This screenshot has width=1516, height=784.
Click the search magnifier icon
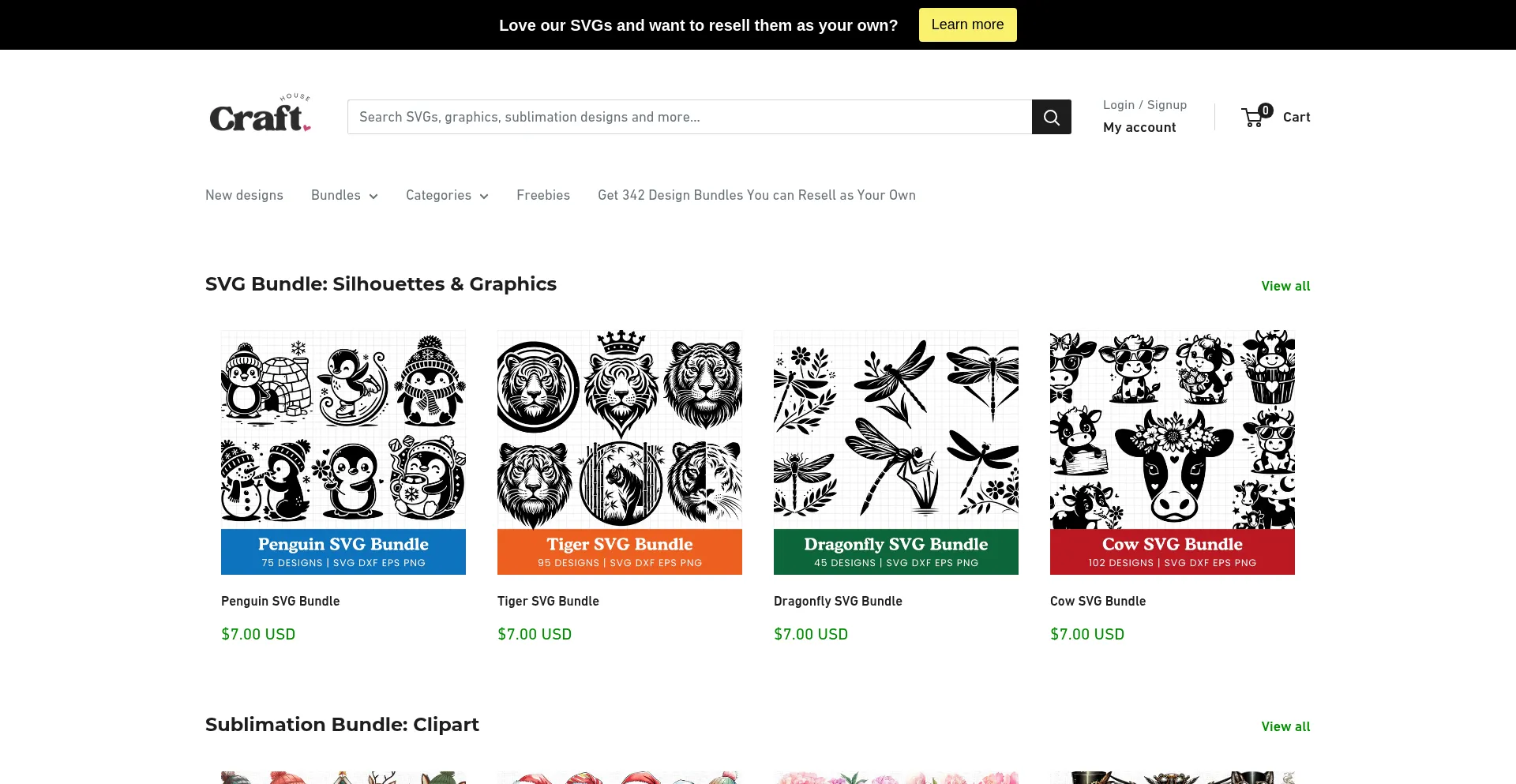pyautogui.click(x=1051, y=116)
